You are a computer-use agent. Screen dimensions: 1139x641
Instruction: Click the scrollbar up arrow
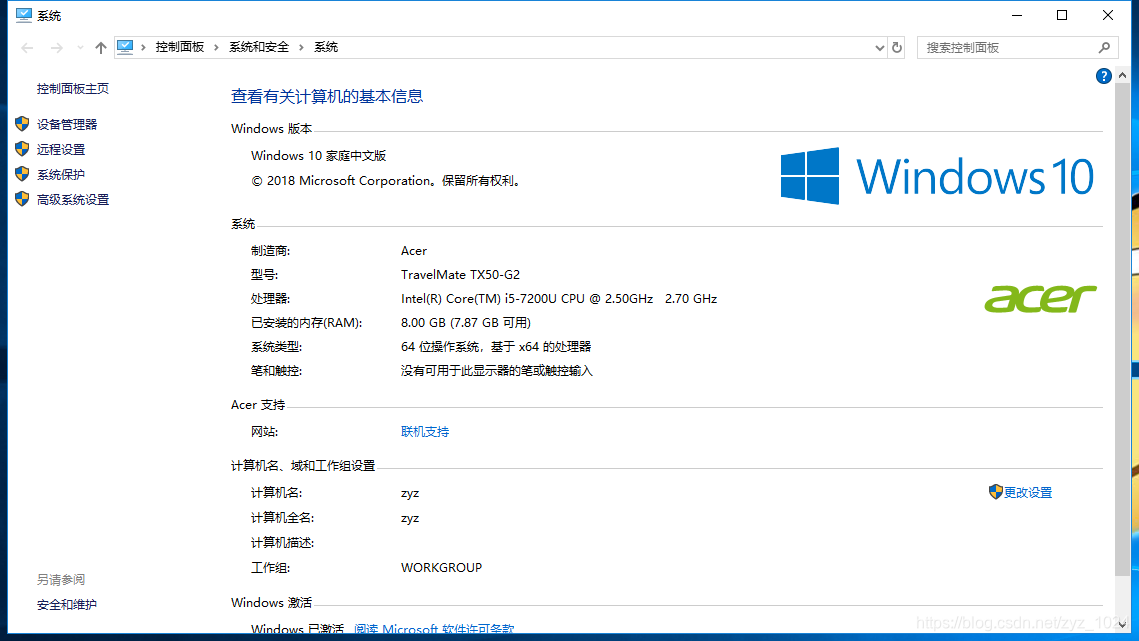[x=1122, y=75]
